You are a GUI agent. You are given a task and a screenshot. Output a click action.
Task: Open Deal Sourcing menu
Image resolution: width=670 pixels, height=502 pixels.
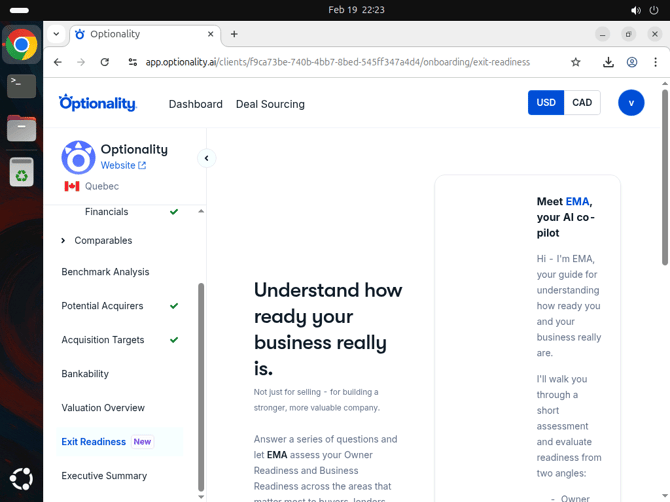[x=270, y=104]
